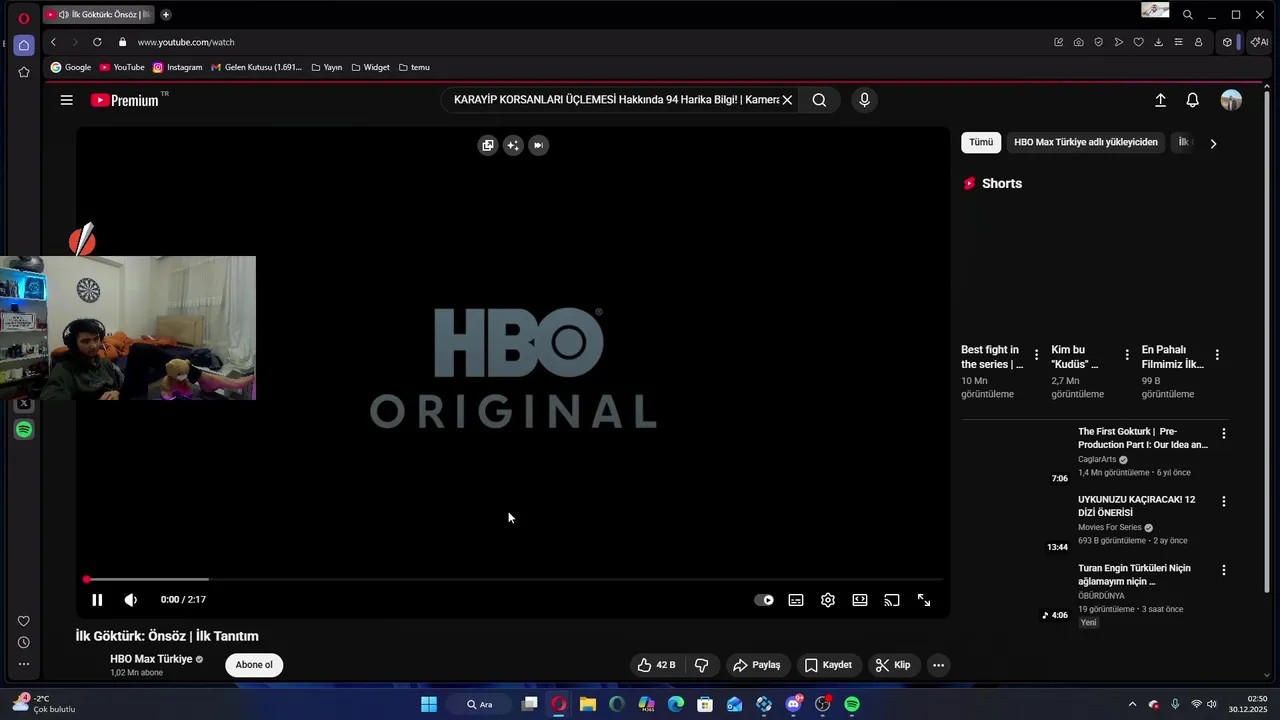Dislike the video
The height and width of the screenshot is (720, 1280).
tap(702, 665)
